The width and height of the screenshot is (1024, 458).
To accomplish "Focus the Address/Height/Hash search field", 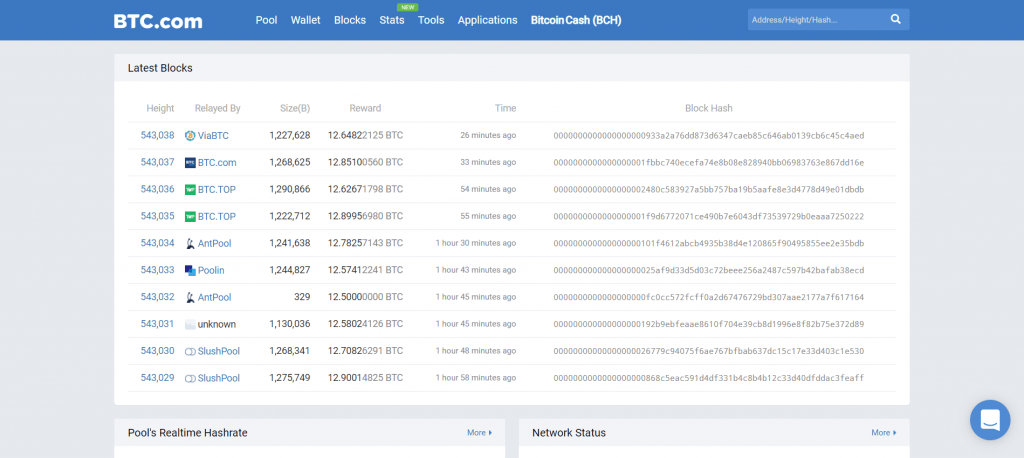I will point(816,20).
